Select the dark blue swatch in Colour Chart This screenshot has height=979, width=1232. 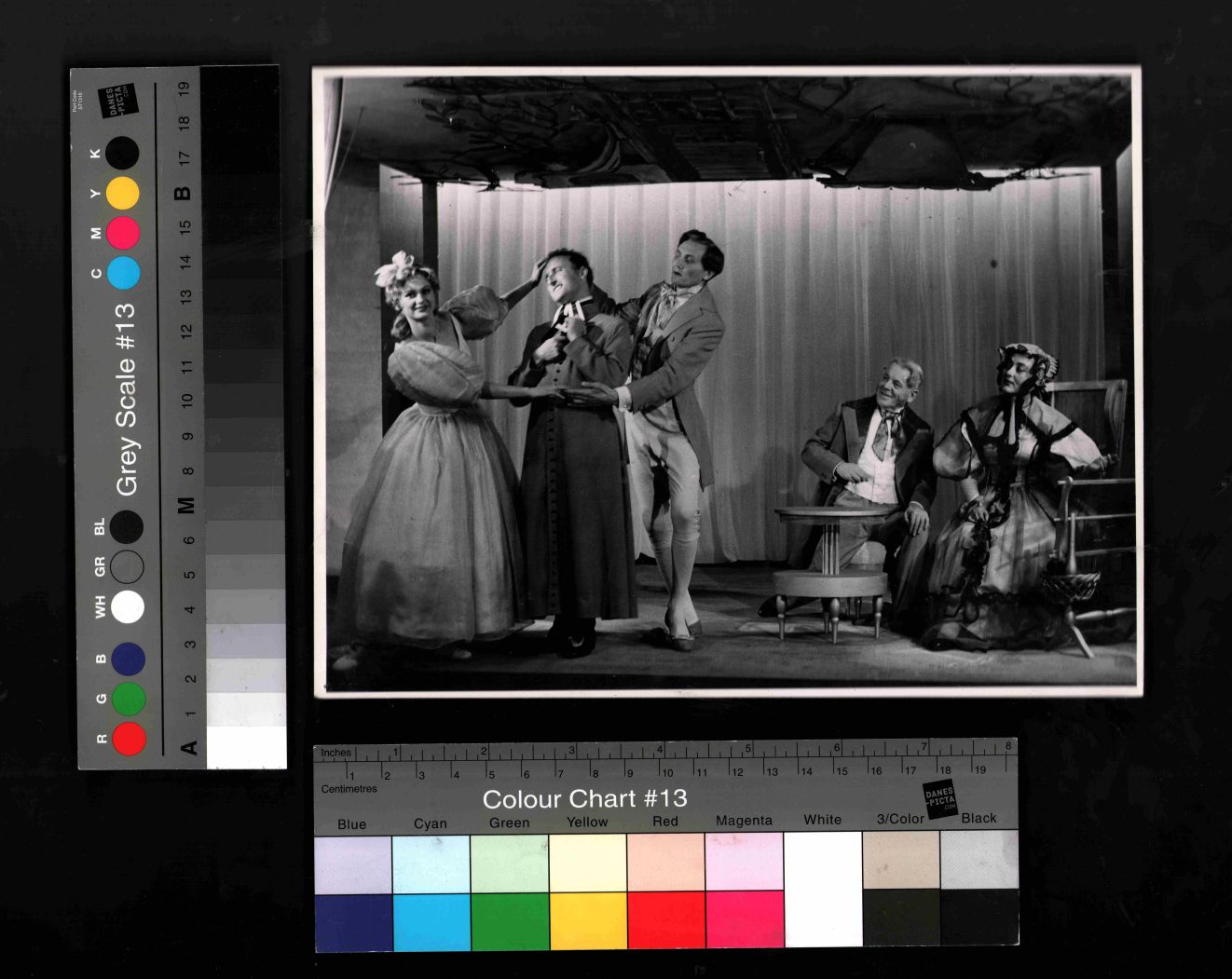[x=352, y=921]
